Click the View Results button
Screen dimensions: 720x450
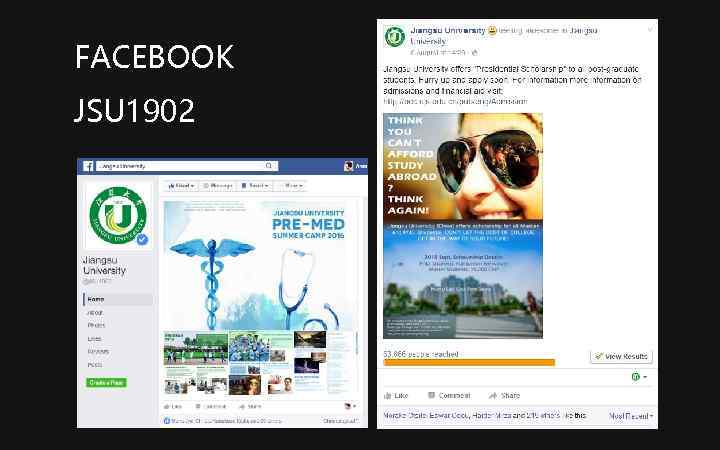(621, 356)
